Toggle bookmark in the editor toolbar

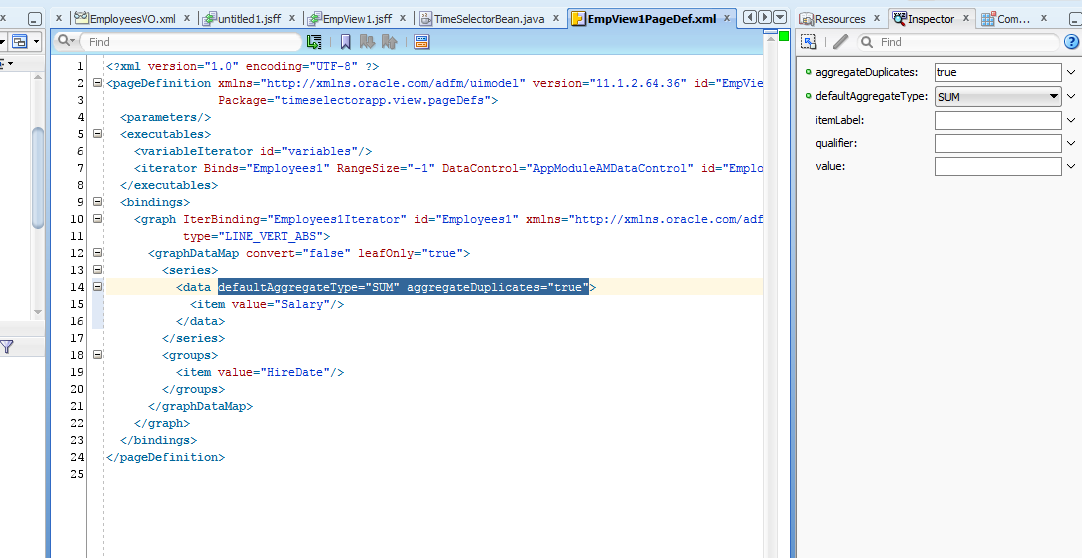pyautogui.click(x=346, y=42)
